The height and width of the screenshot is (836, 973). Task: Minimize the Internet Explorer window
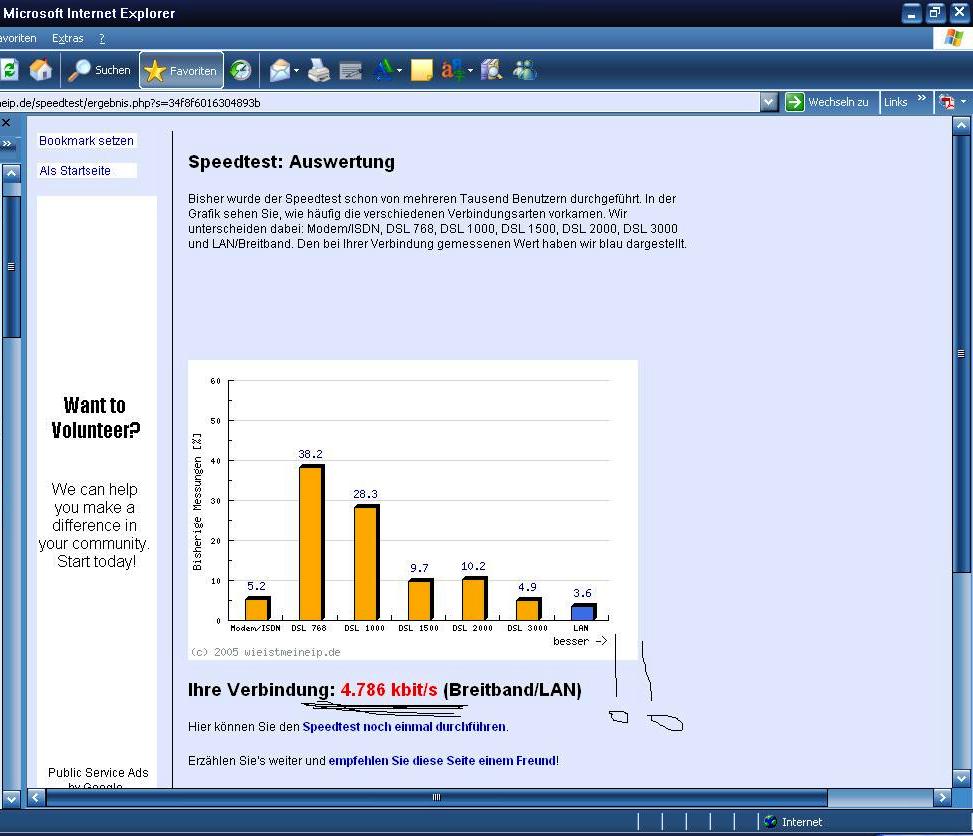click(x=912, y=13)
